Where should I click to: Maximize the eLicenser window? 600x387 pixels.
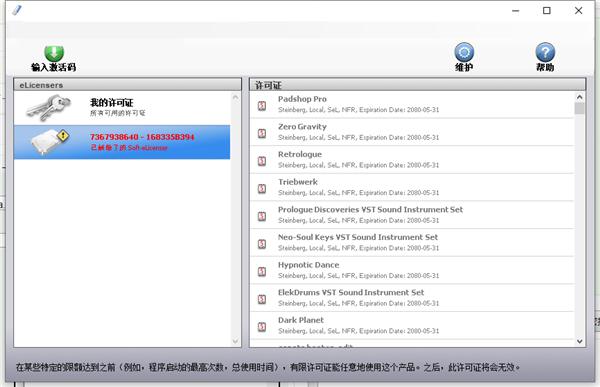tap(547, 10)
